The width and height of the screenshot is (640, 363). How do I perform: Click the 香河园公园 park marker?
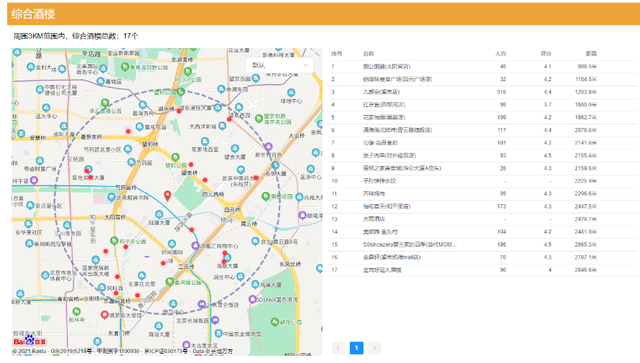pyautogui.click(x=170, y=282)
